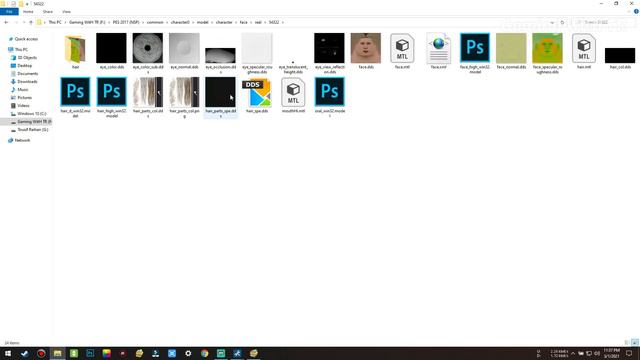Open Photoshop from taskbar
The image size is (640, 360).
90,353
